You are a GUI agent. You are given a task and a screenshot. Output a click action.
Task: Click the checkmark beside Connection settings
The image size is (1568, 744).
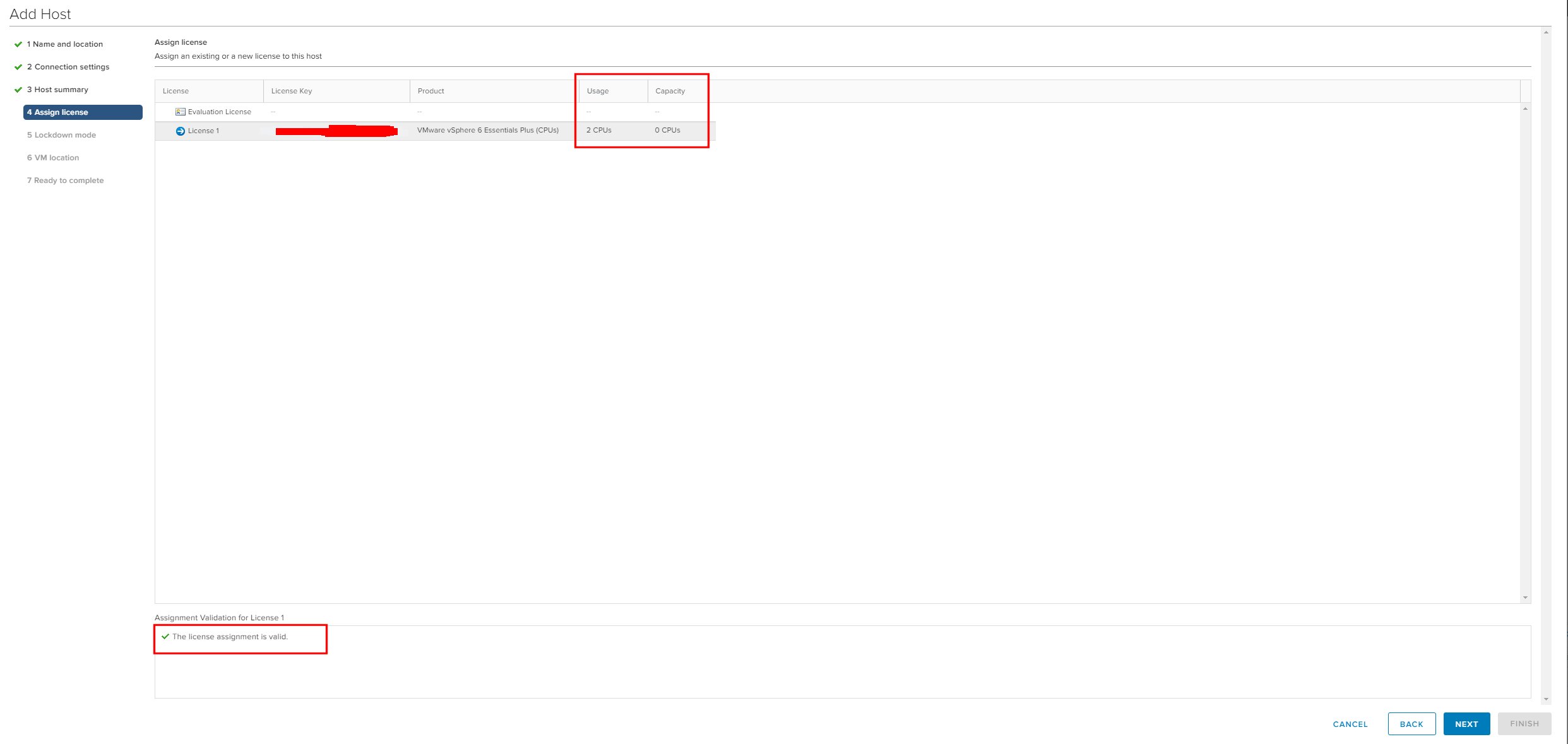[x=18, y=67]
